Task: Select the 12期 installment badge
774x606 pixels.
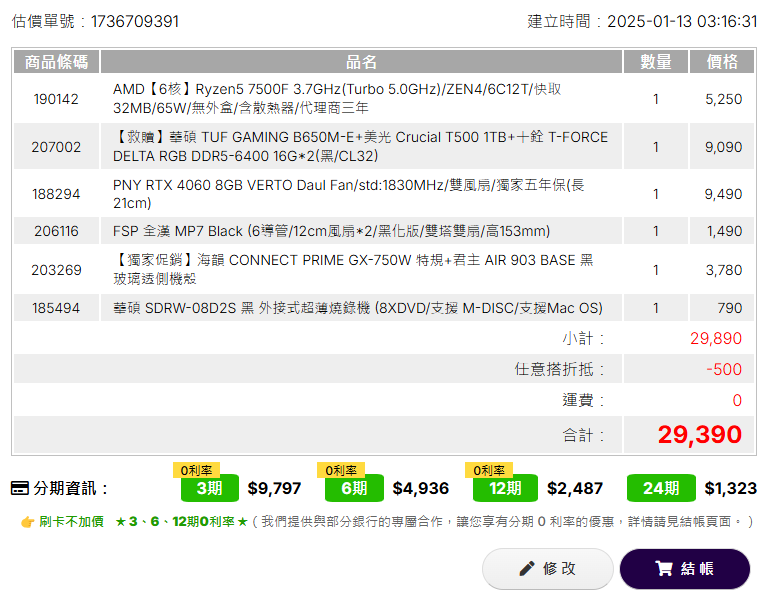Action: tap(505, 488)
